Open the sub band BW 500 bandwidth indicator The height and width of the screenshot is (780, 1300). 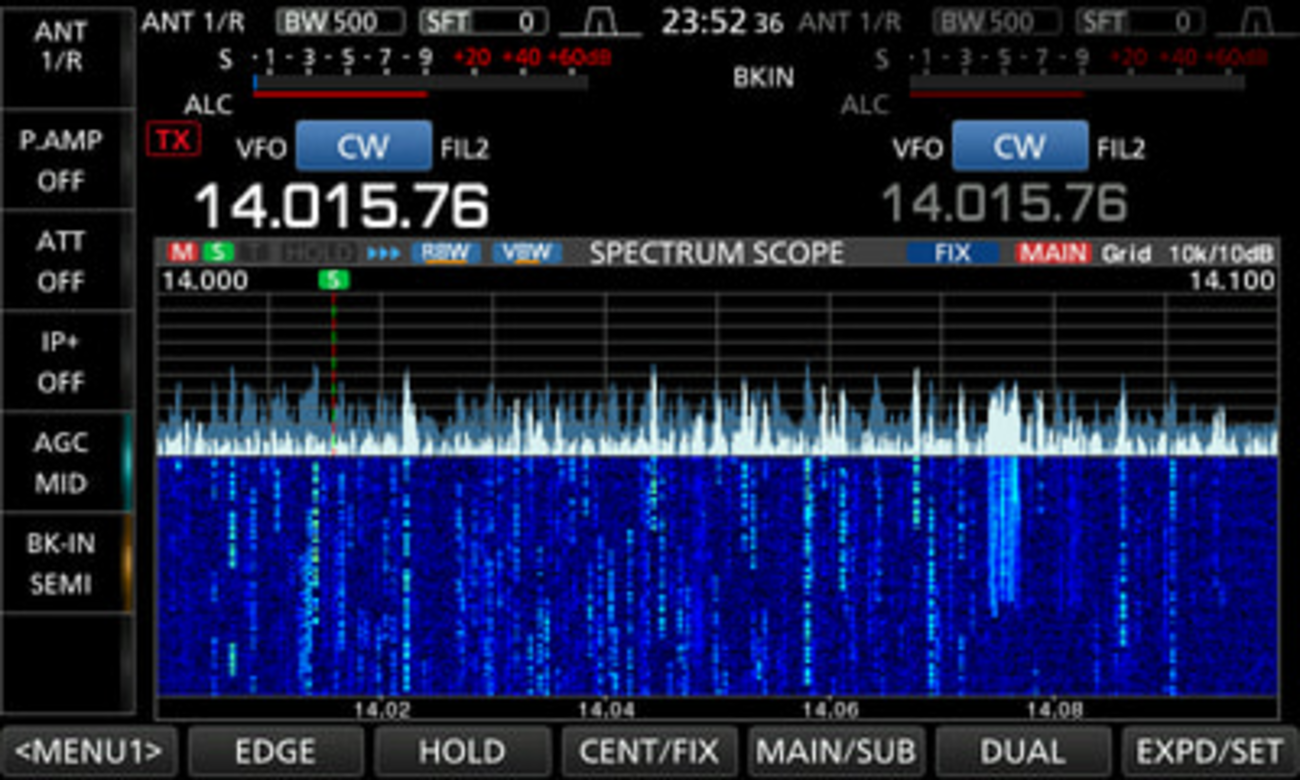click(x=998, y=22)
